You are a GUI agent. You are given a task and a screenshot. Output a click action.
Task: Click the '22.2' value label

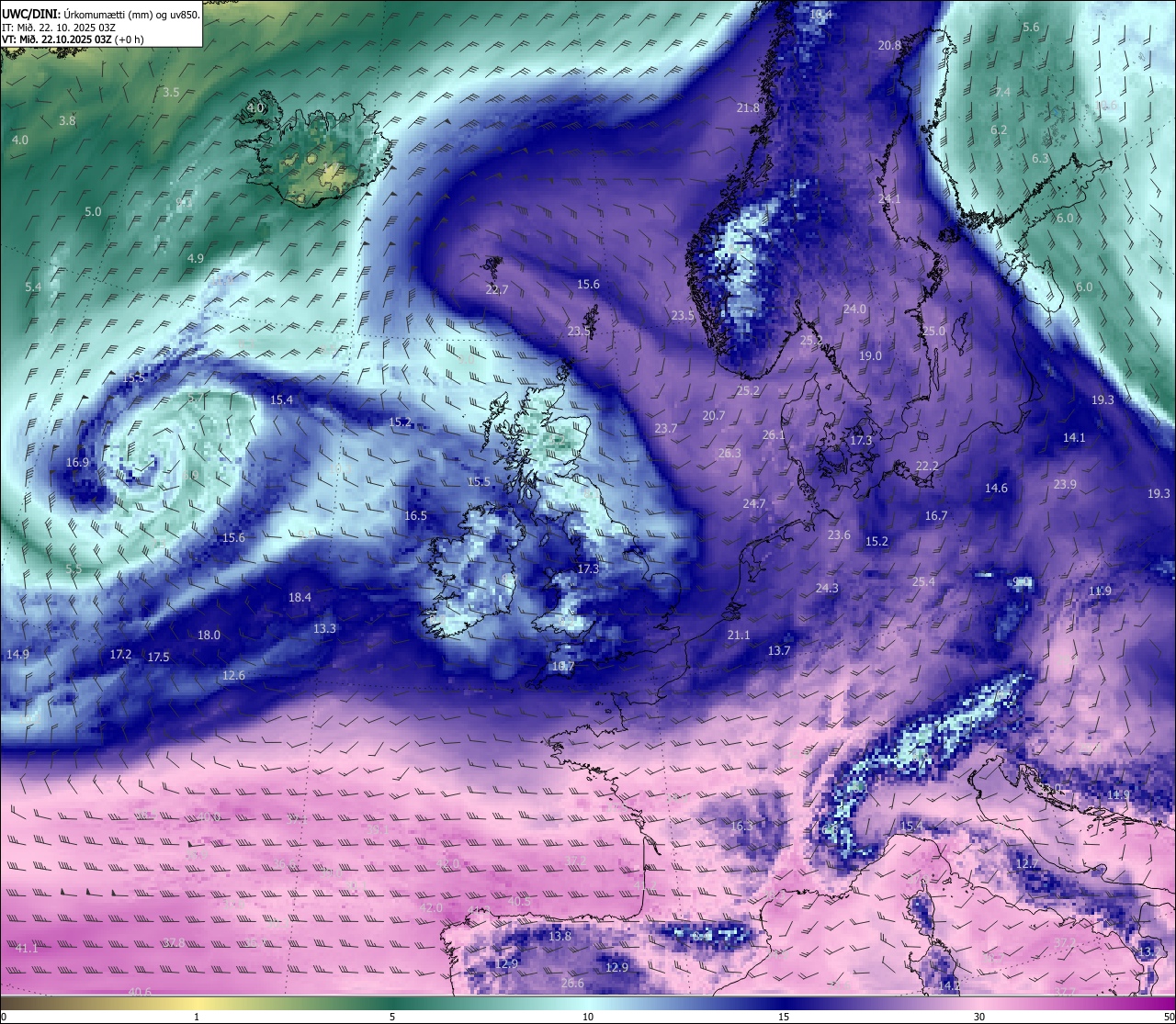point(927,466)
